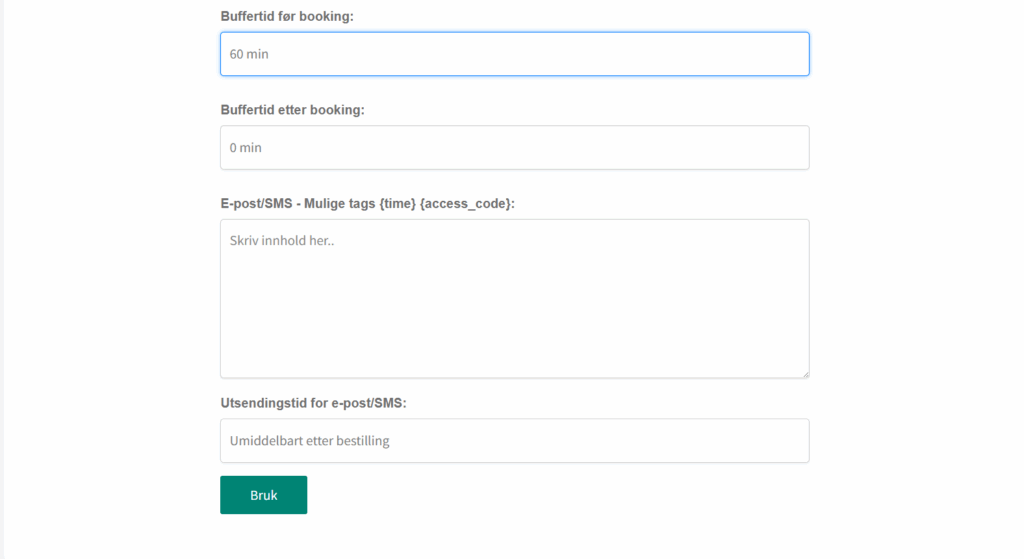The height and width of the screenshot is (559, 1024).
Task: Click the Buffertid etter booking field
Action: [x=514, y=147]
